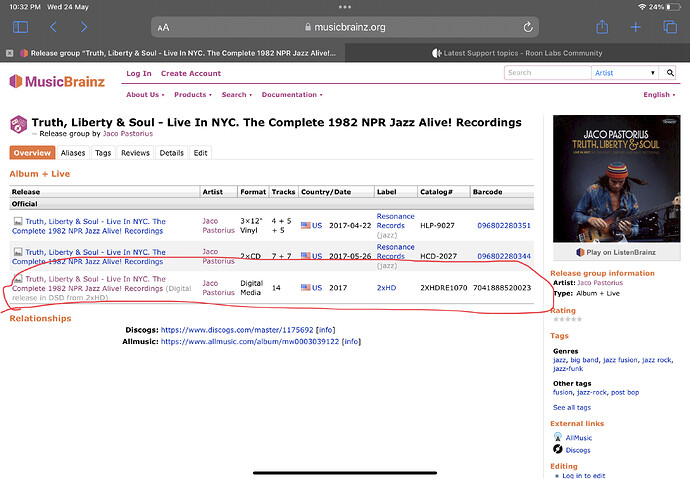690x479 pixels.
Task: Open the Artist search type dropdown
Action: [625, 73]
